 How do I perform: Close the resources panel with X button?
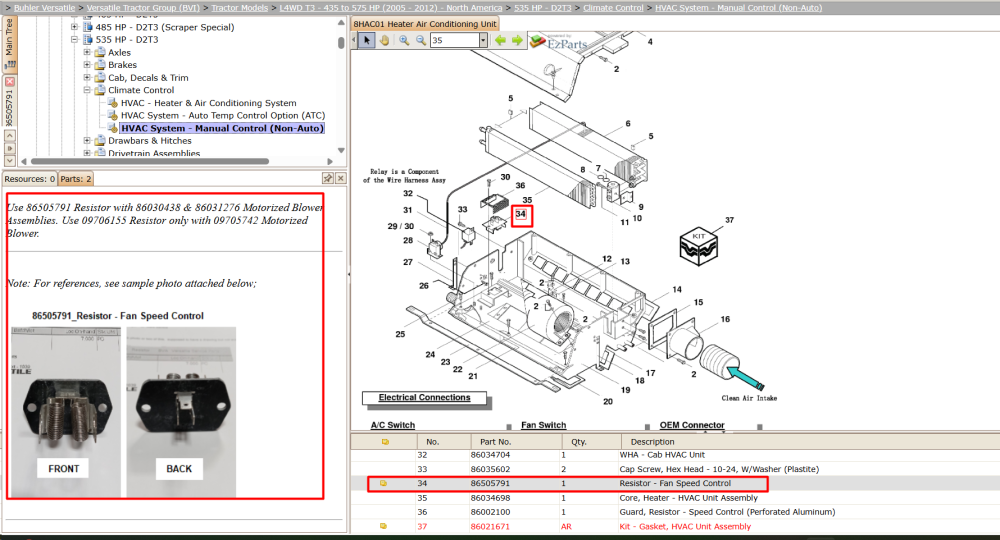(341, 179)
